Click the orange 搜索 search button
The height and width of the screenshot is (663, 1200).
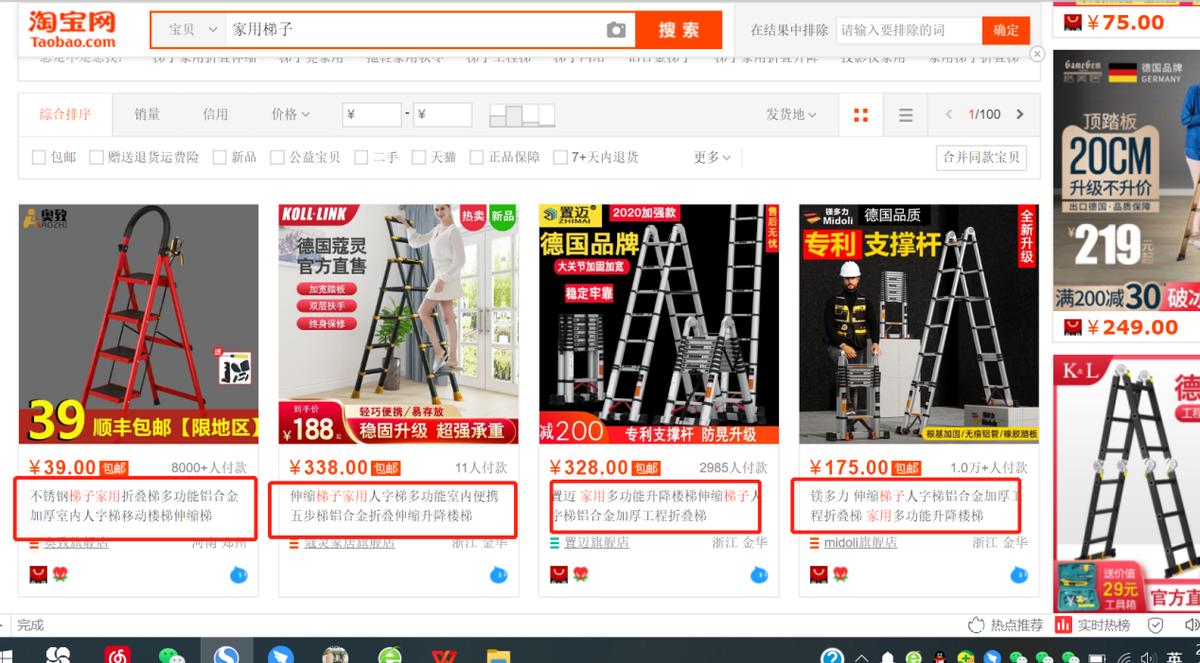[x=679, y=30]
